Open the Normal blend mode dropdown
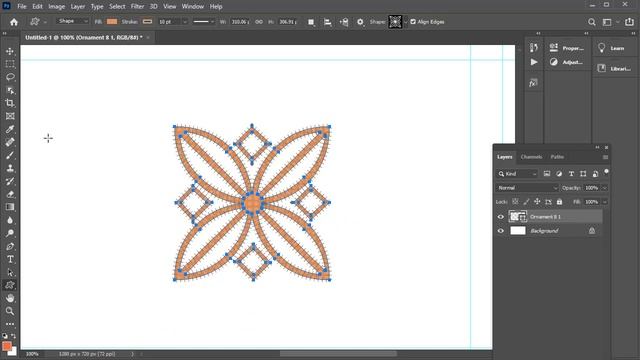This screenshot has height=360, width=640. (527, 188)
